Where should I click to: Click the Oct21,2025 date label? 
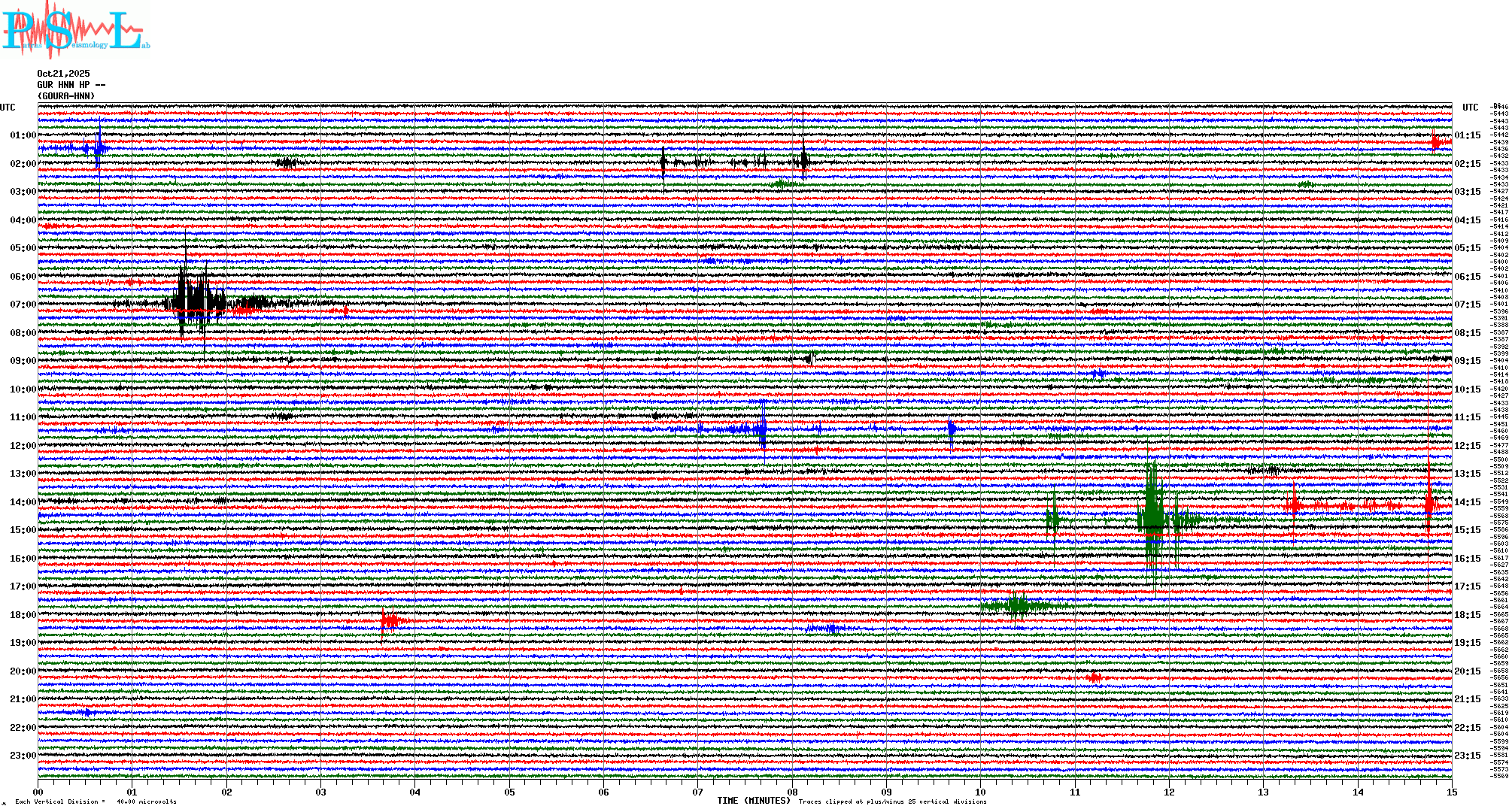(x=63, y=74)
